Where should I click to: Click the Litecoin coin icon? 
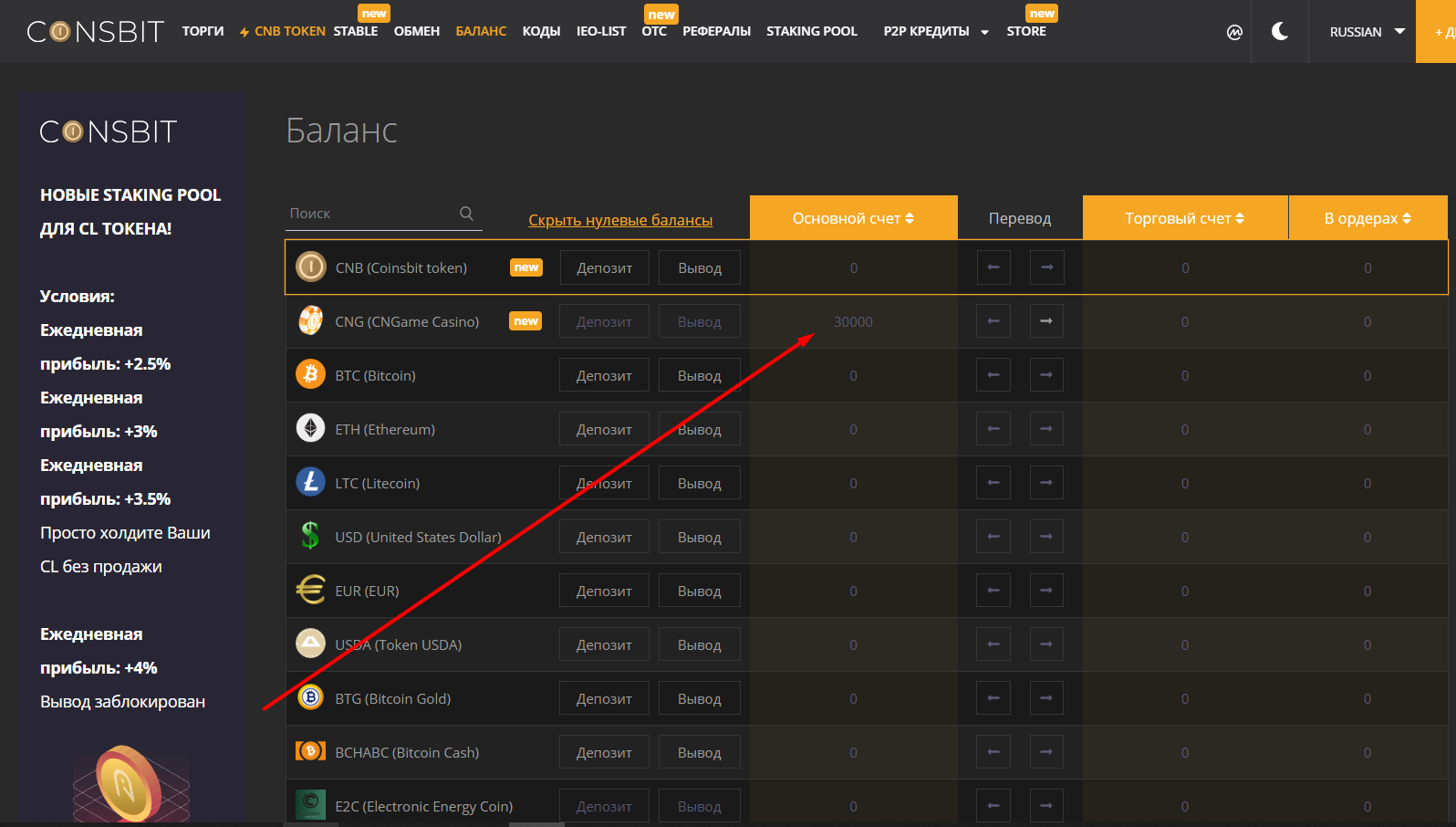coord(310,483)
